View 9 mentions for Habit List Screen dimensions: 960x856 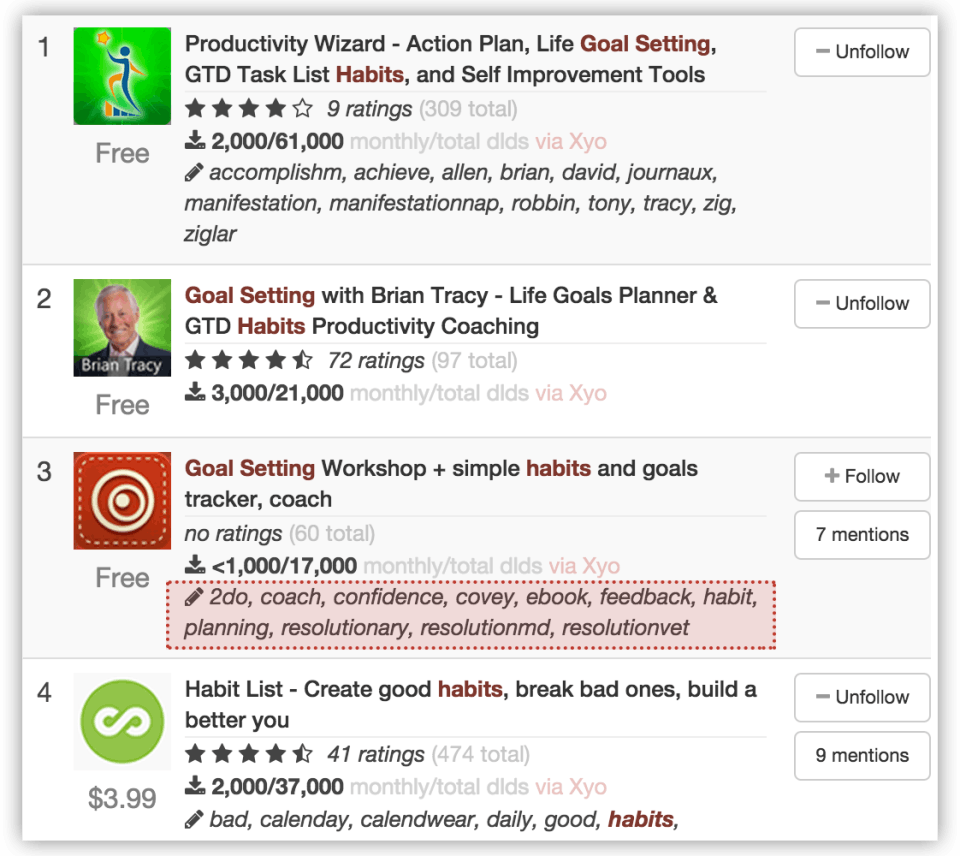(862, 756)
